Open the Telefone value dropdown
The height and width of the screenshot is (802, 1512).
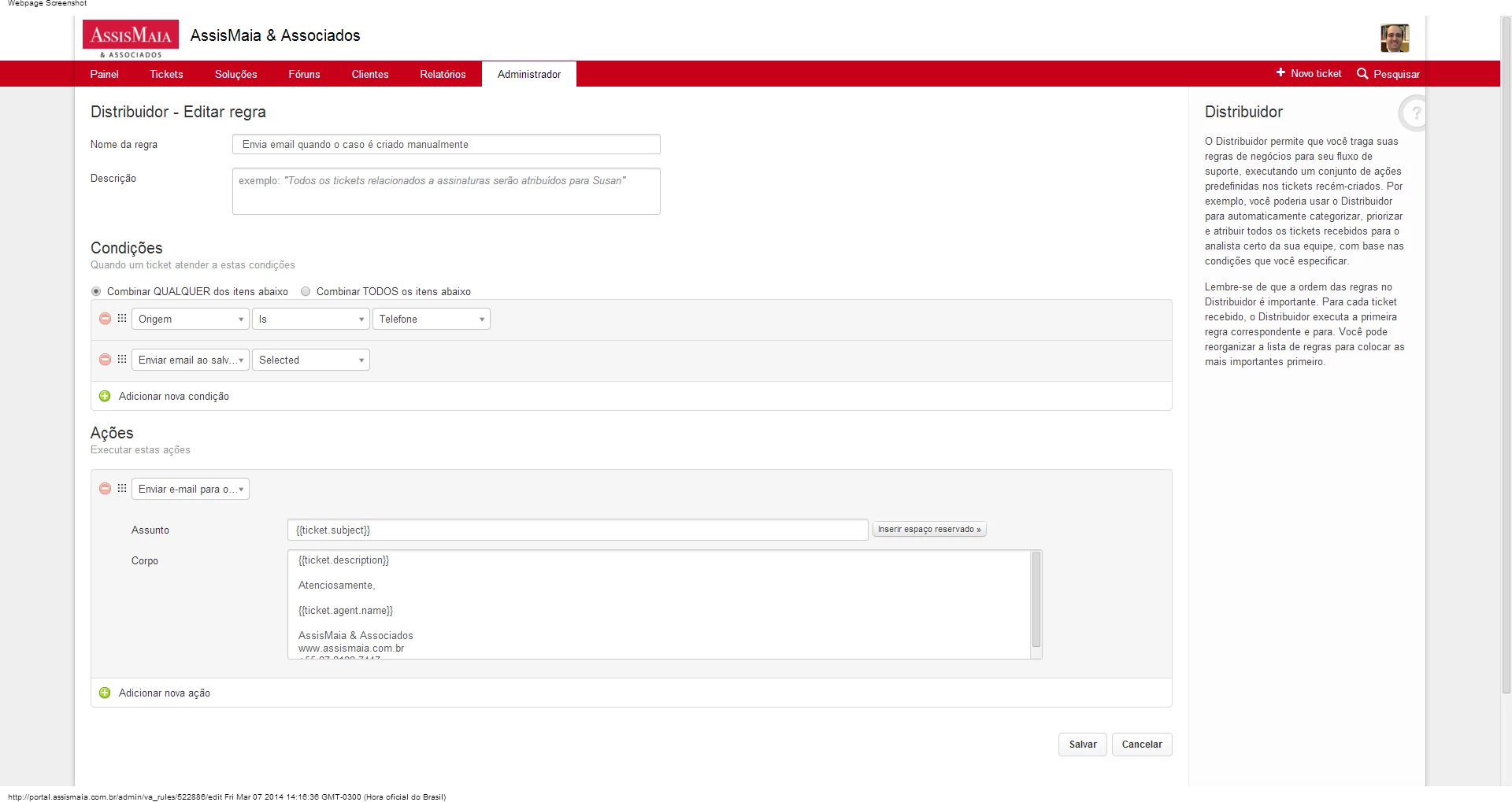(432, 319)
